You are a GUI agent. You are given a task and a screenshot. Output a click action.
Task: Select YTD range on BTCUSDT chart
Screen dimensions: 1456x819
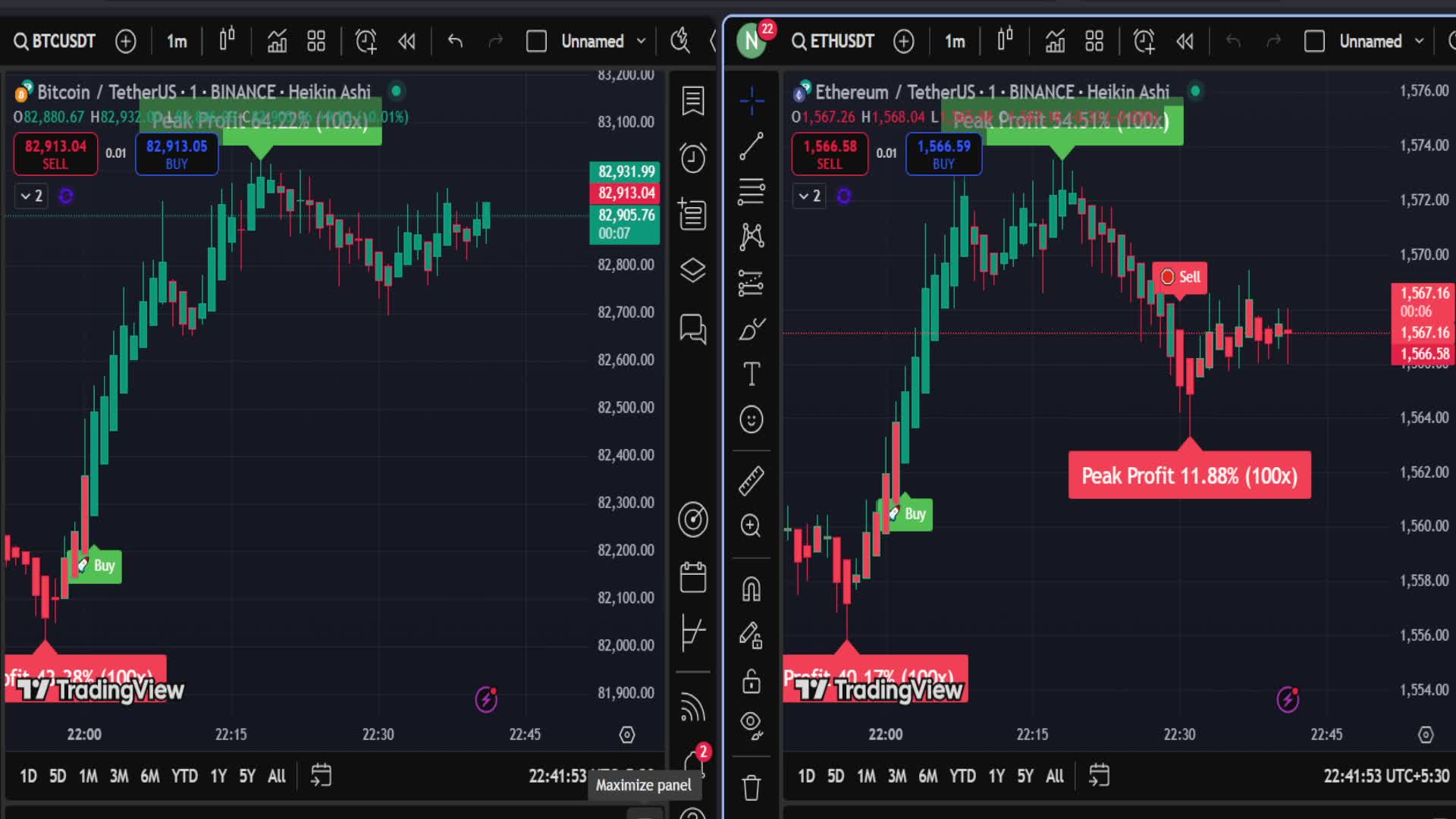coord(184,776)
